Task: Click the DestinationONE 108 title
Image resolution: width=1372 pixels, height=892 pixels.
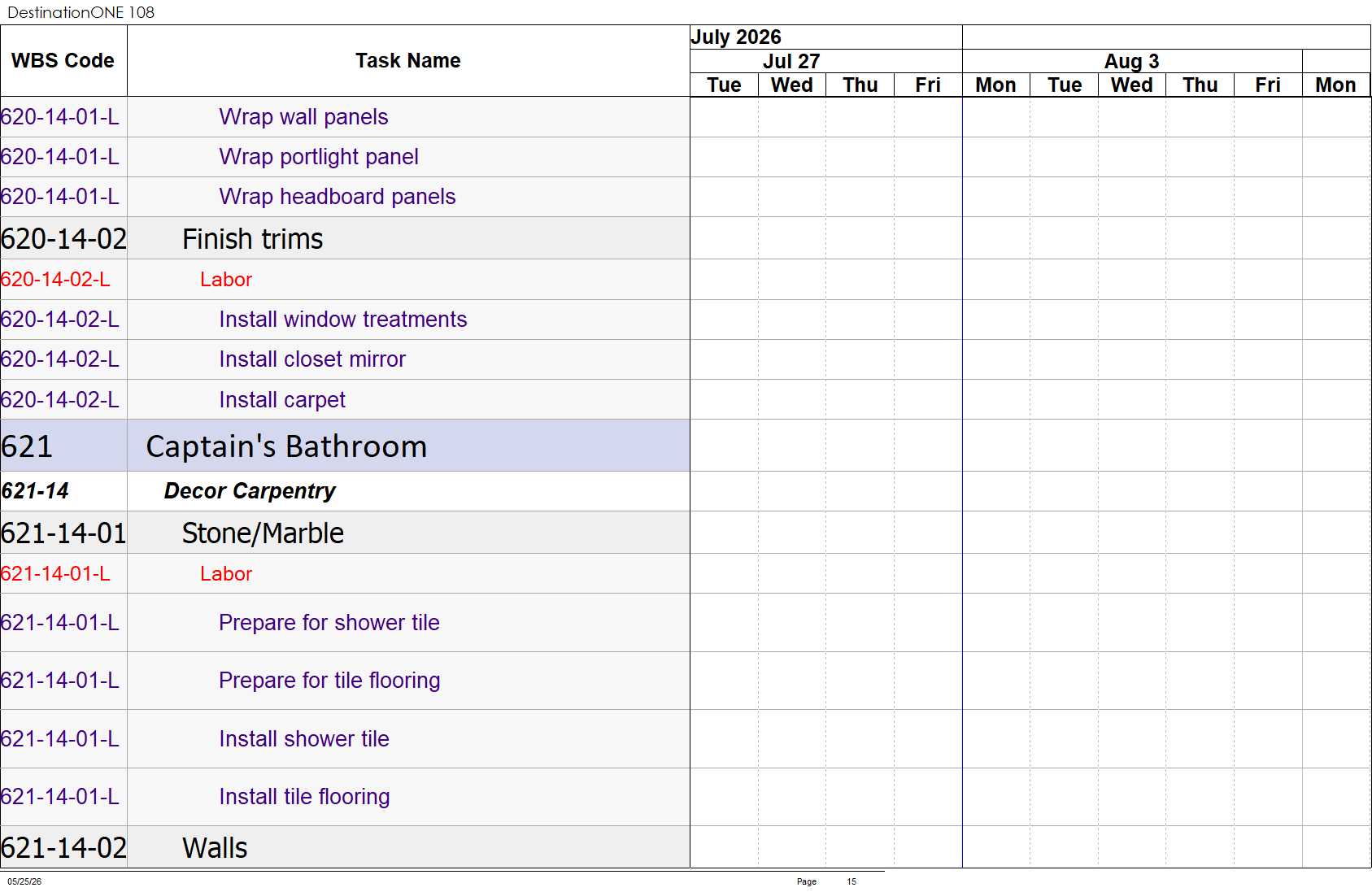Action: pos(81,12)
